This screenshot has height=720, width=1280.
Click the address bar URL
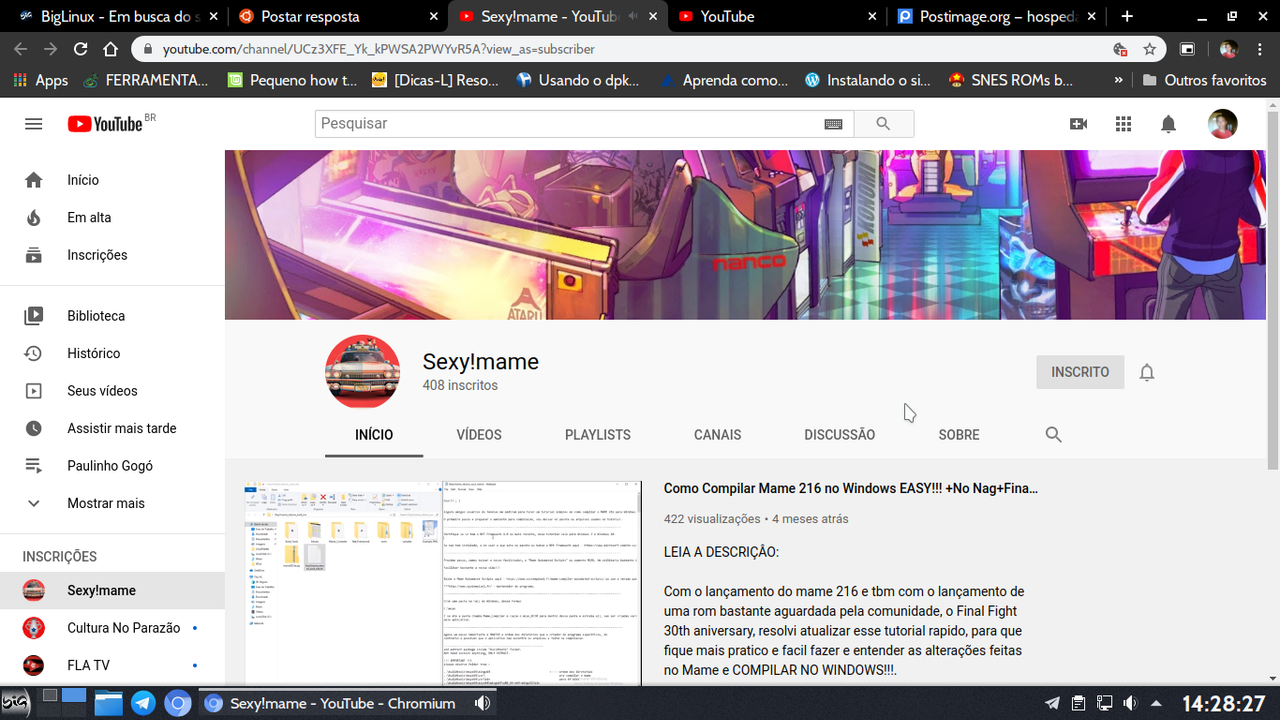click(379, 49)
